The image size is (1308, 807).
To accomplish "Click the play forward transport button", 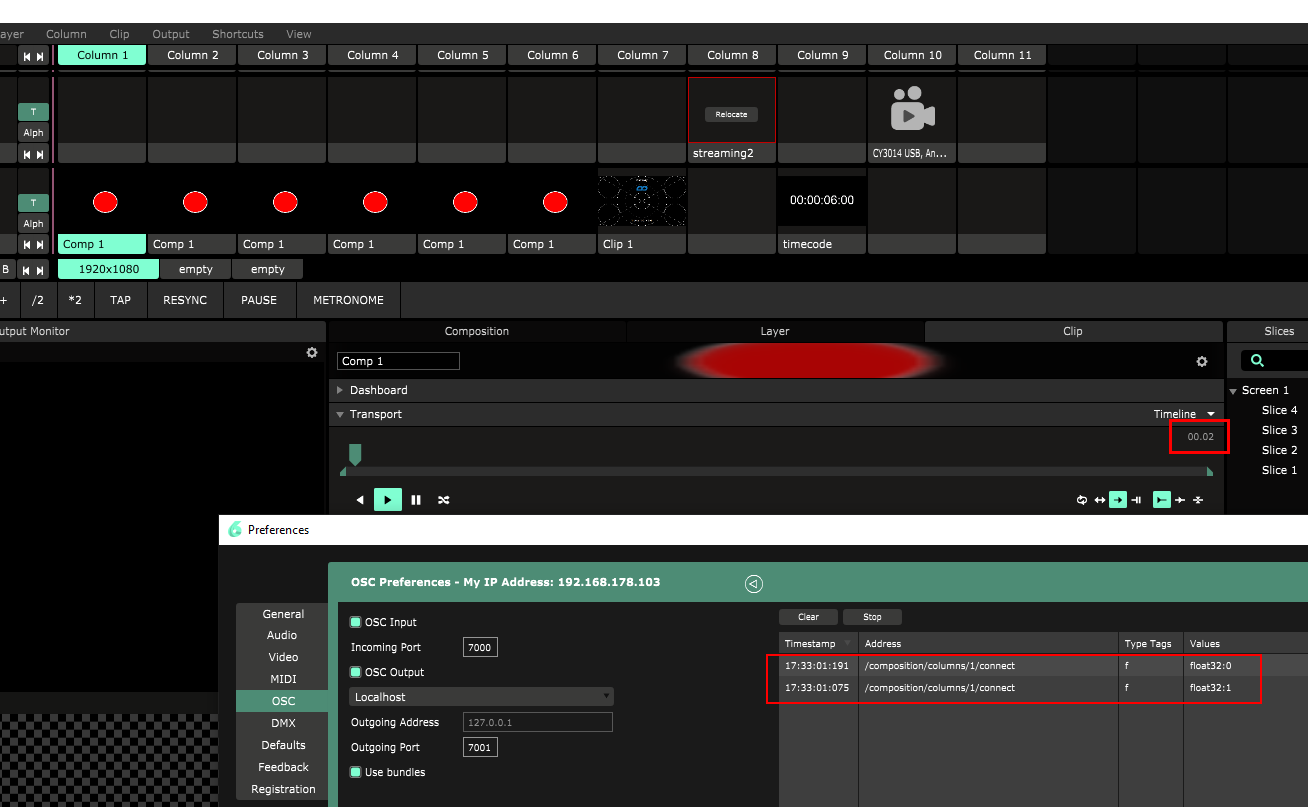I will [x=388, y=500].
